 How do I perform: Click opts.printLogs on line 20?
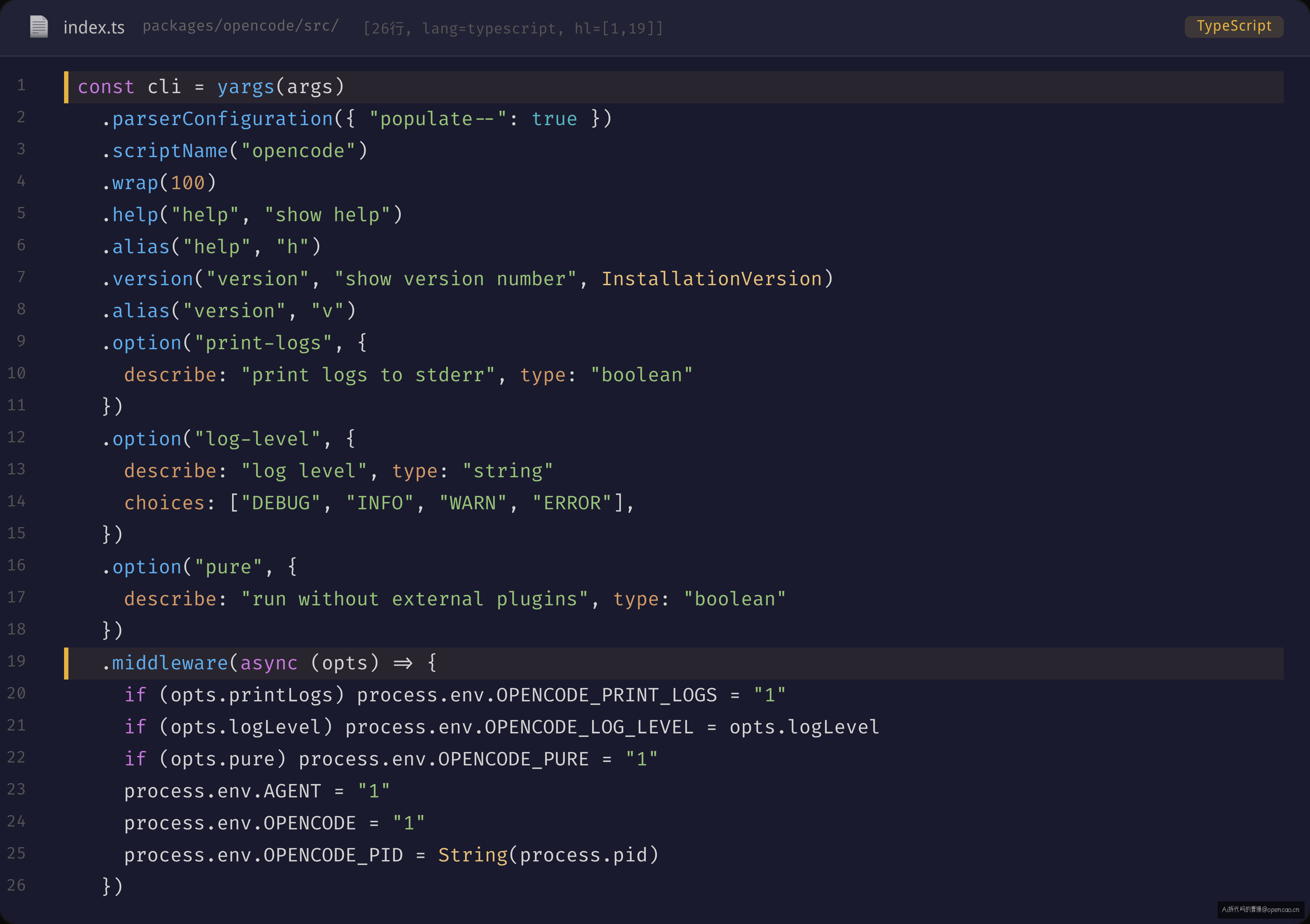pos(251,695)
